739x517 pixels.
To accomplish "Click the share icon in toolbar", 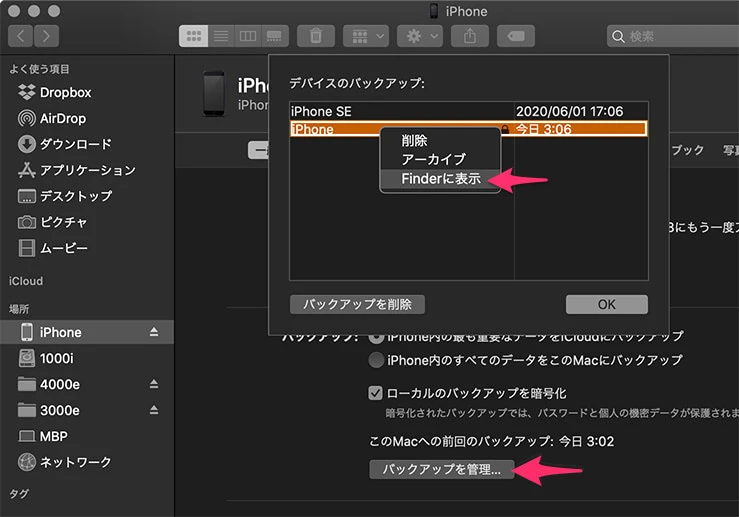I will (x=468, y=36).
